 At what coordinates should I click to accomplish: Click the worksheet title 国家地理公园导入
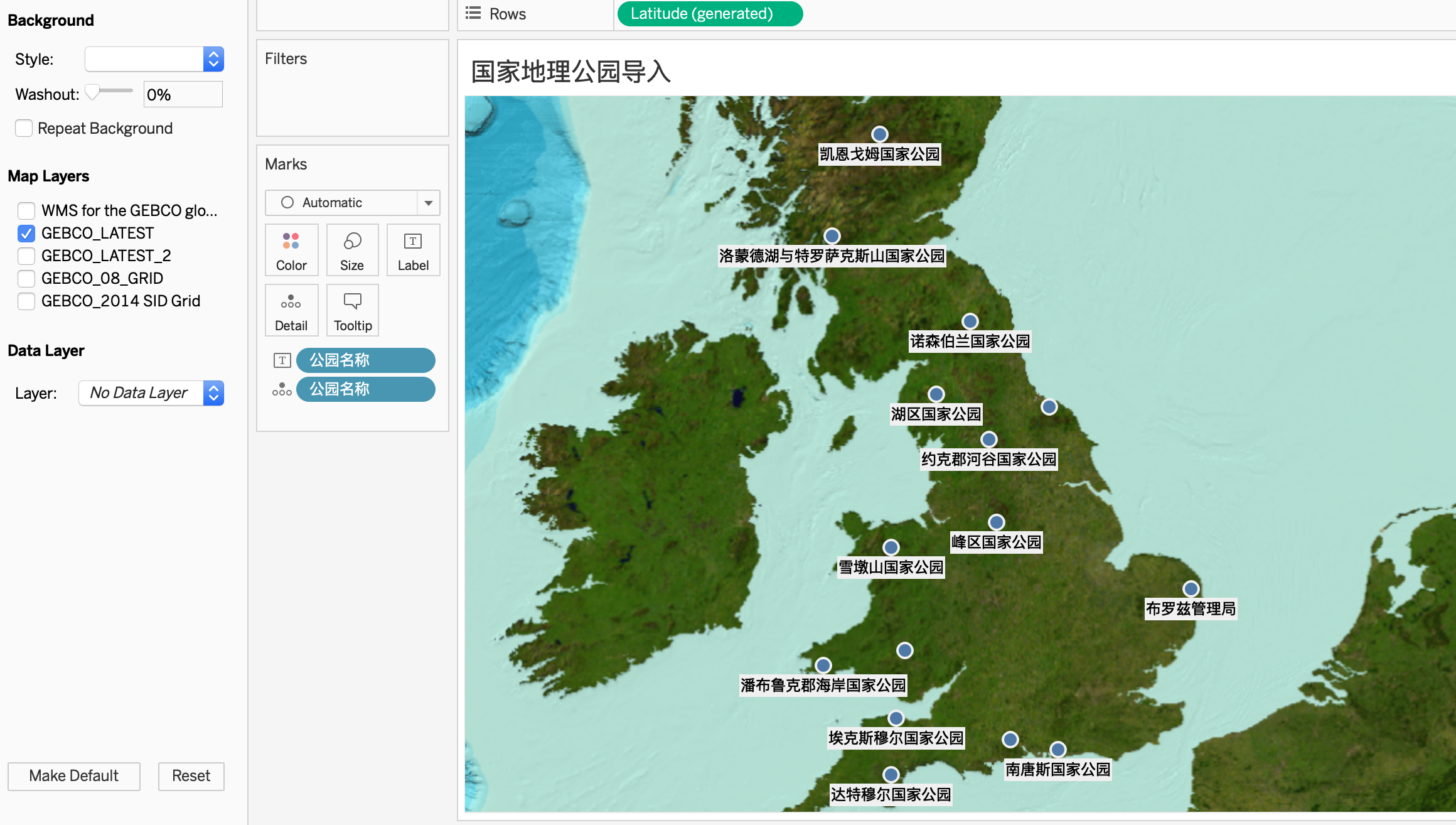click(x=571, y=72)
